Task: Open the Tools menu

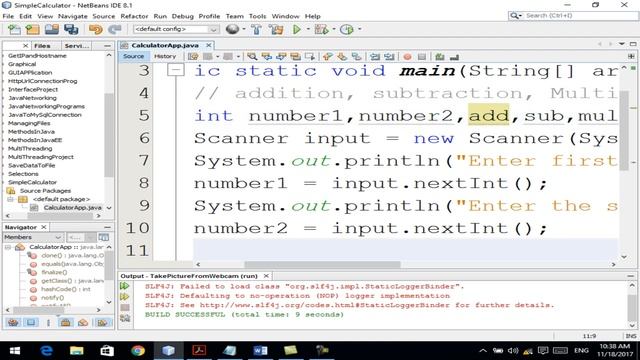Action: pyautogui.click(x=257, y=16)
